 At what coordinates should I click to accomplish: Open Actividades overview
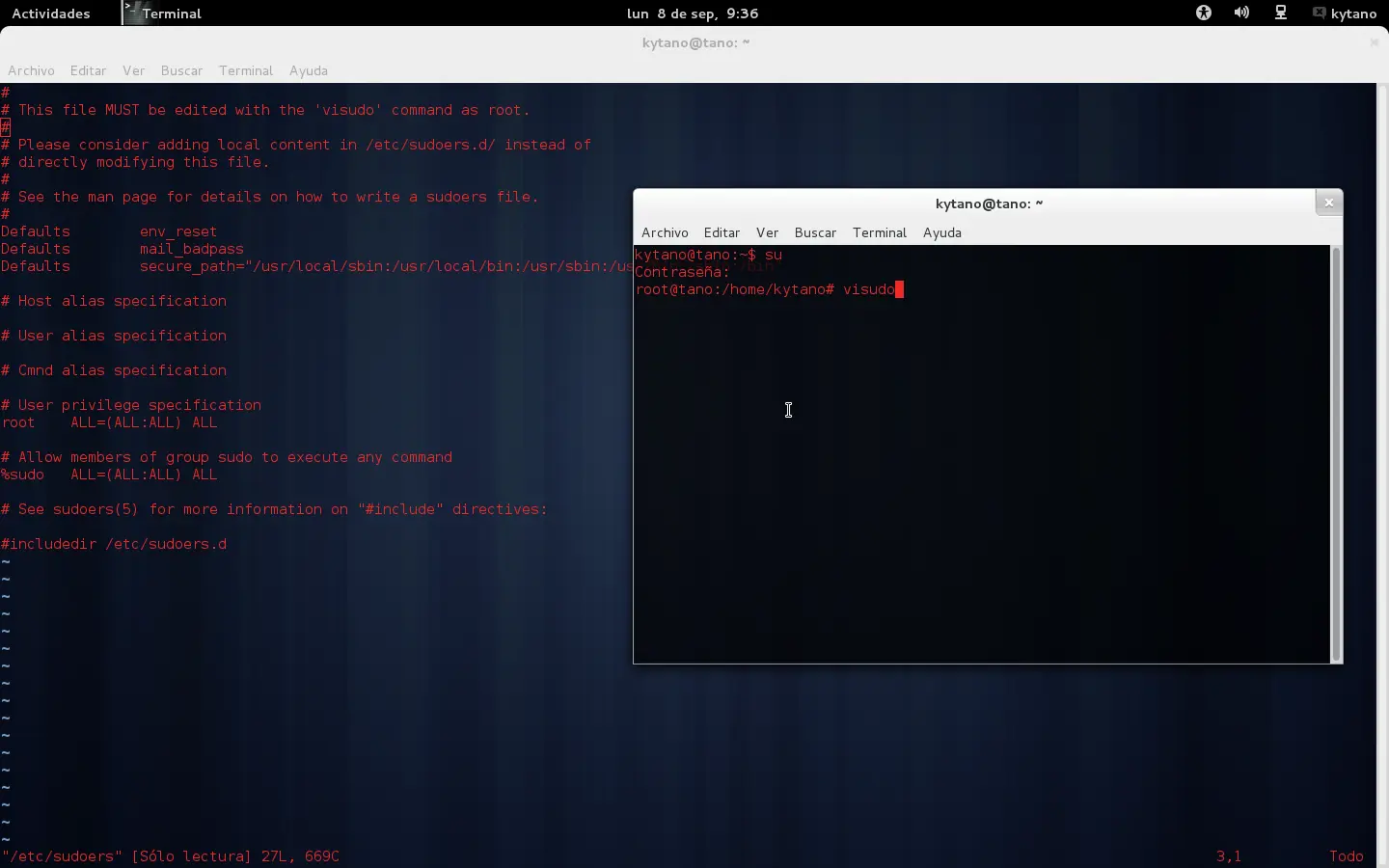(50, 14)
